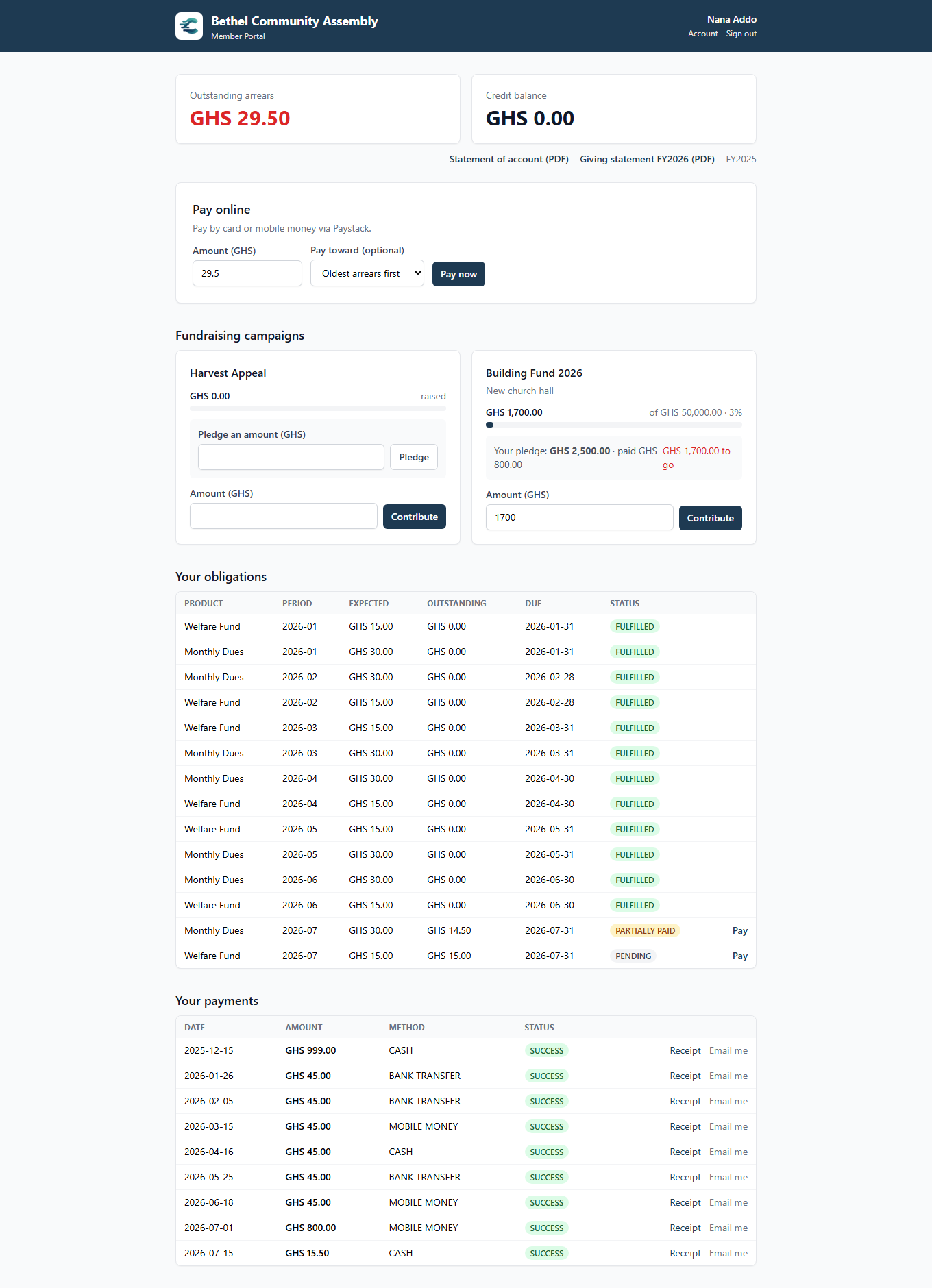Click the 'GHS 1,700.00 to go' text
Viewport: 932px width, 1288px height.
[x=696, y=458]
